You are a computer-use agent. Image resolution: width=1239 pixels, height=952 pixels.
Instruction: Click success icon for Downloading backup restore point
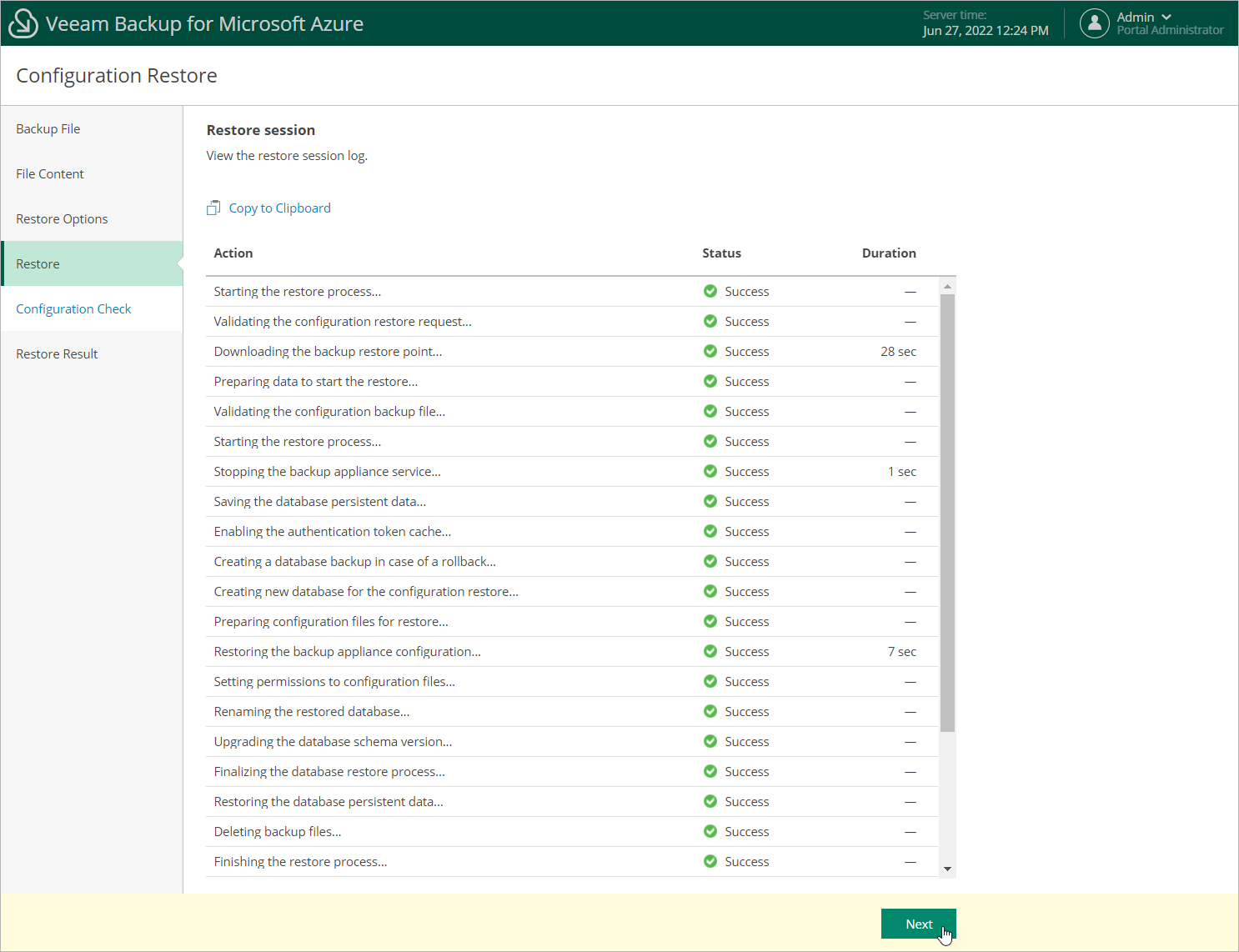(710, 351)
